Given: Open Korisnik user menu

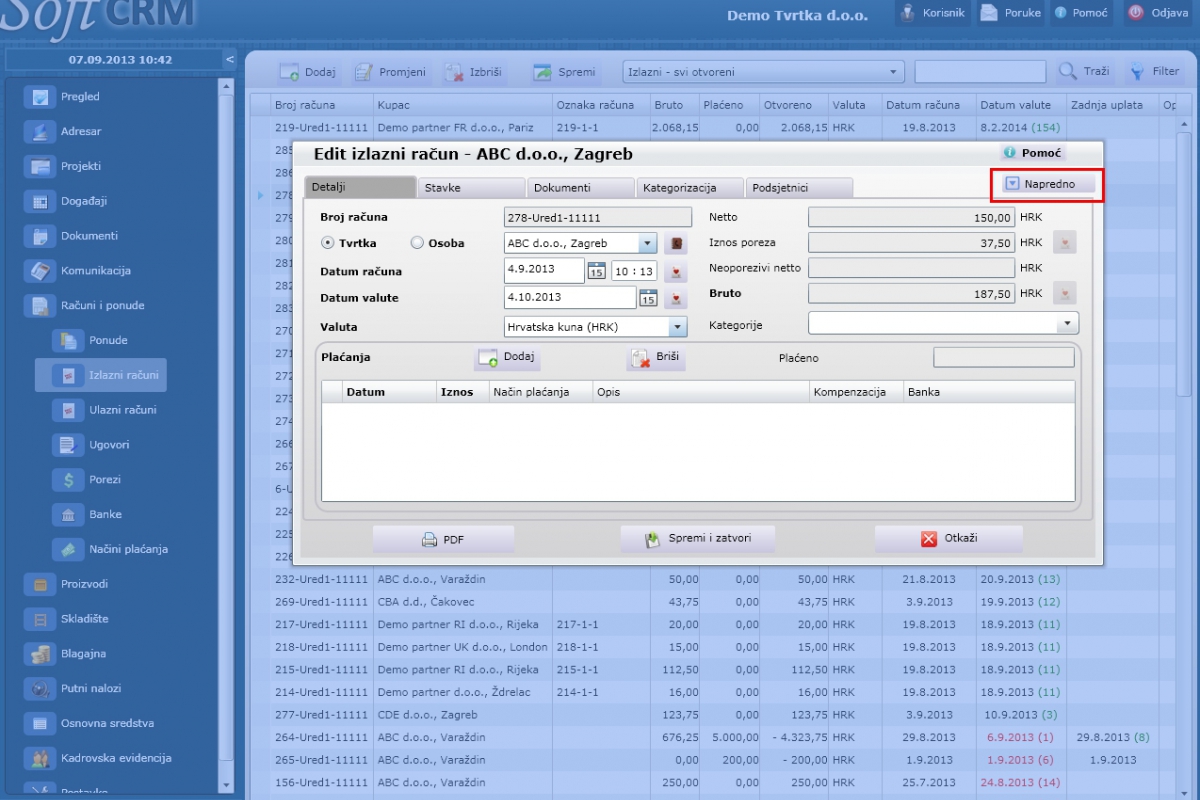Looking at the screenshot, I should point(932,13).
